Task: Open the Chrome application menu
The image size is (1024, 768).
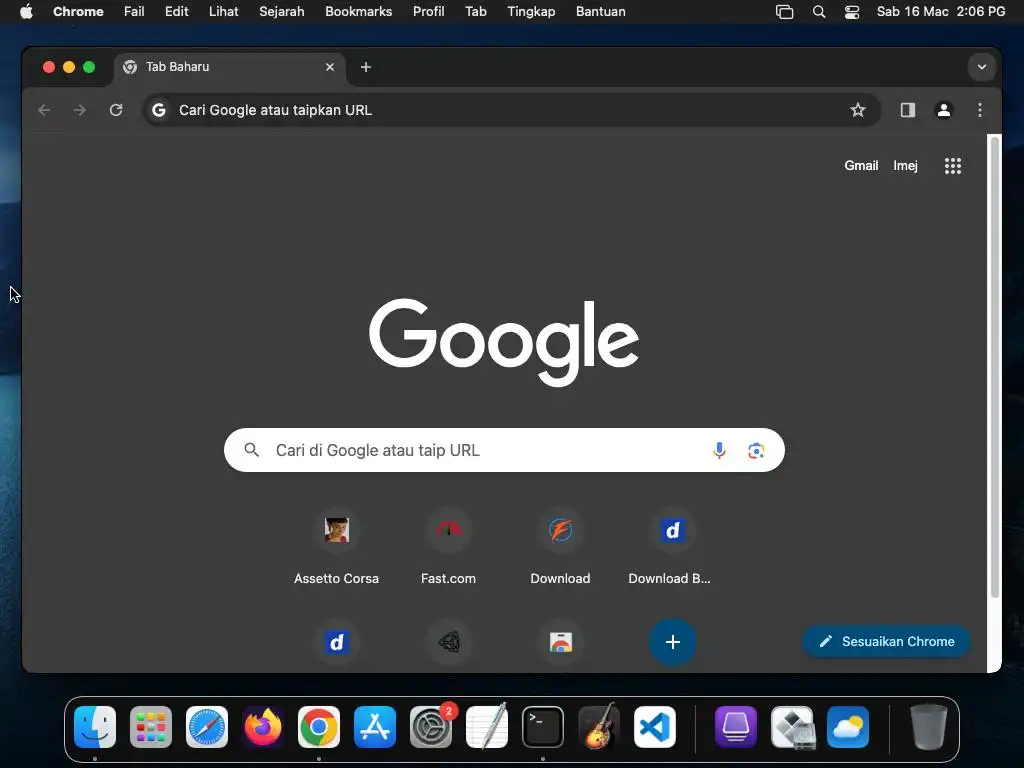Action: [78, 12]
